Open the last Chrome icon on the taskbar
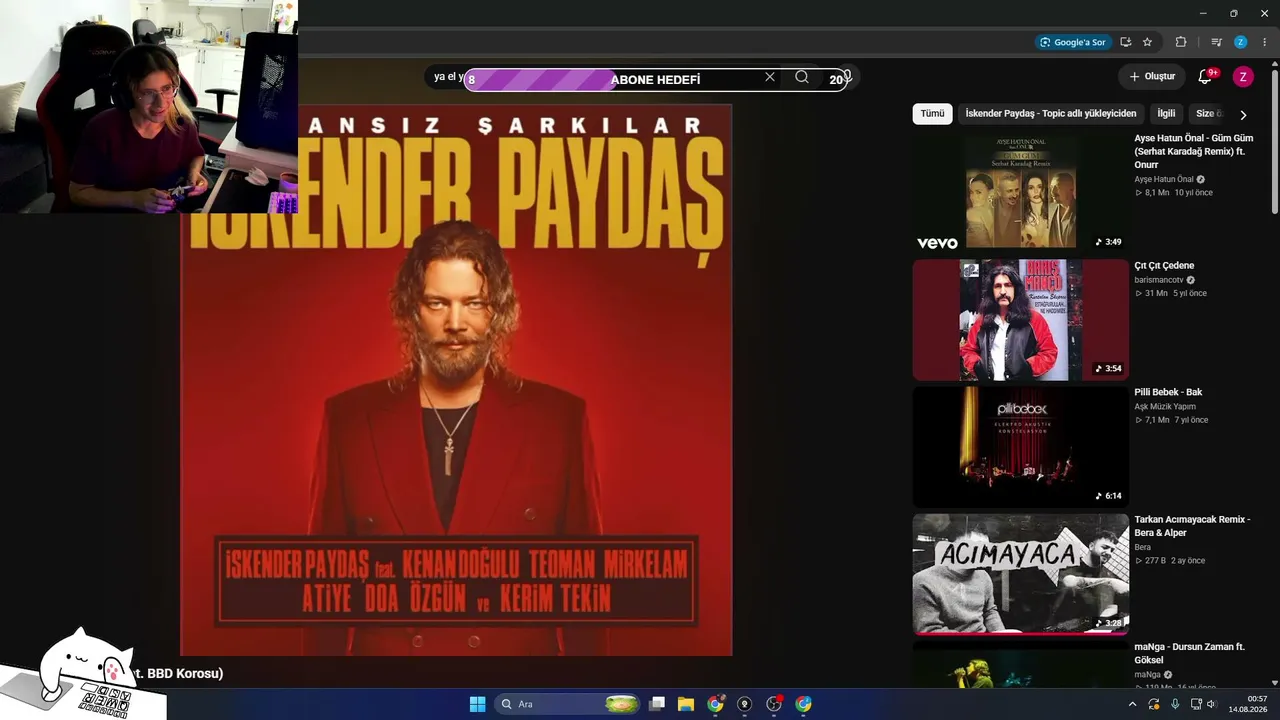Viewport: 1280px width, 720px height. pos(803,704)
